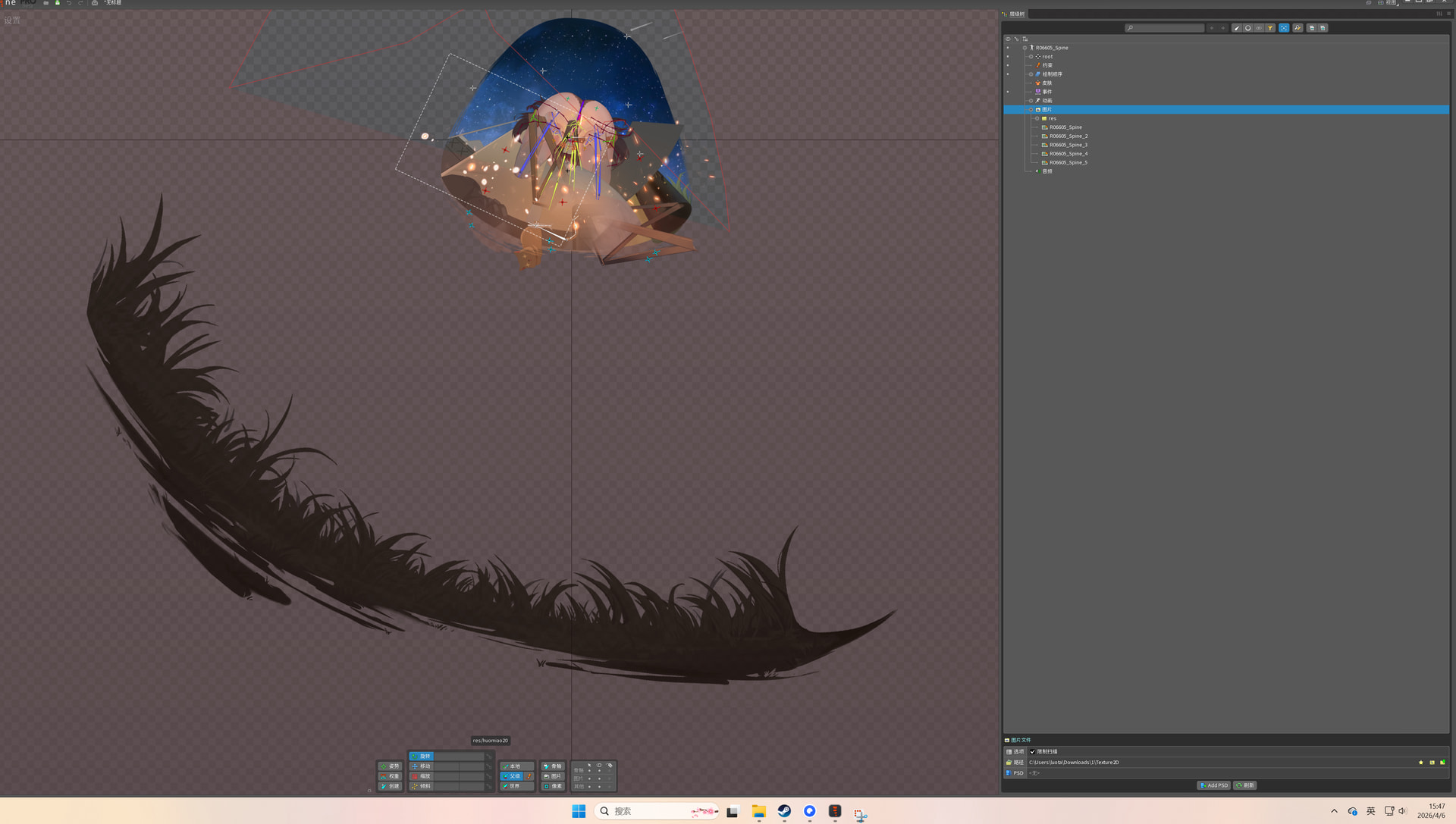Activate the 创建 (Create) bone tool
The width and height of the screenshot is (1456, 824).
390,786
